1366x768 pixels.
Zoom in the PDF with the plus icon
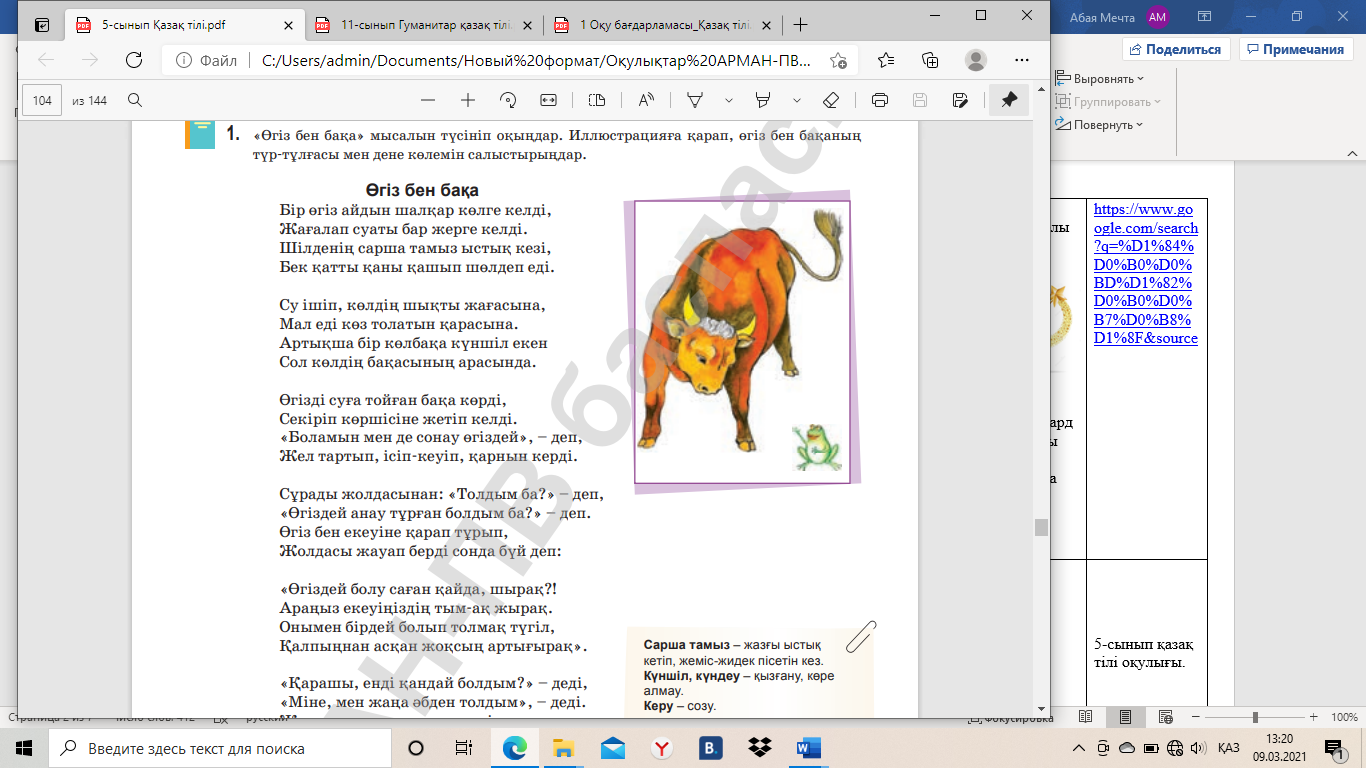(x=467, y=100)
